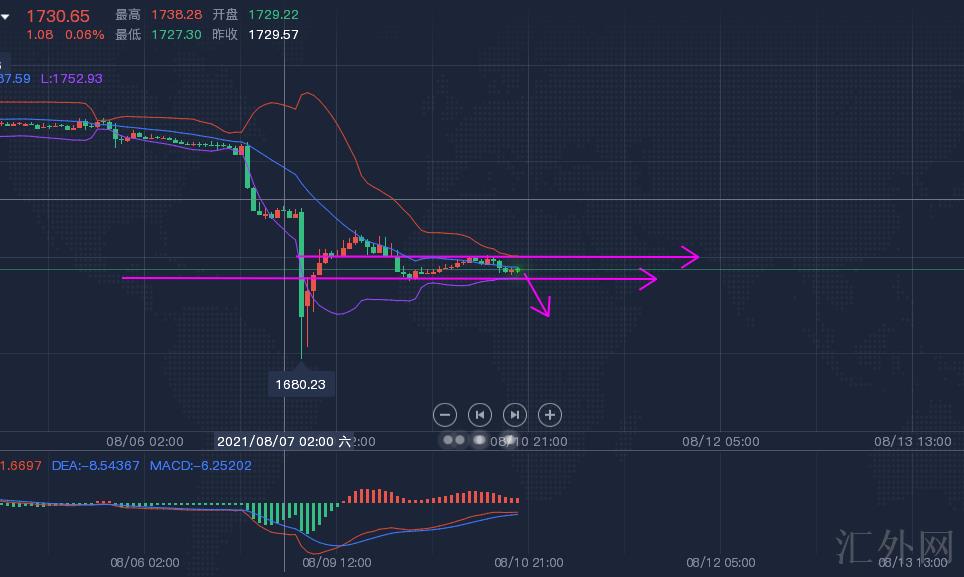Open the symbol dropdown arrow beside price

coord(6,16)
